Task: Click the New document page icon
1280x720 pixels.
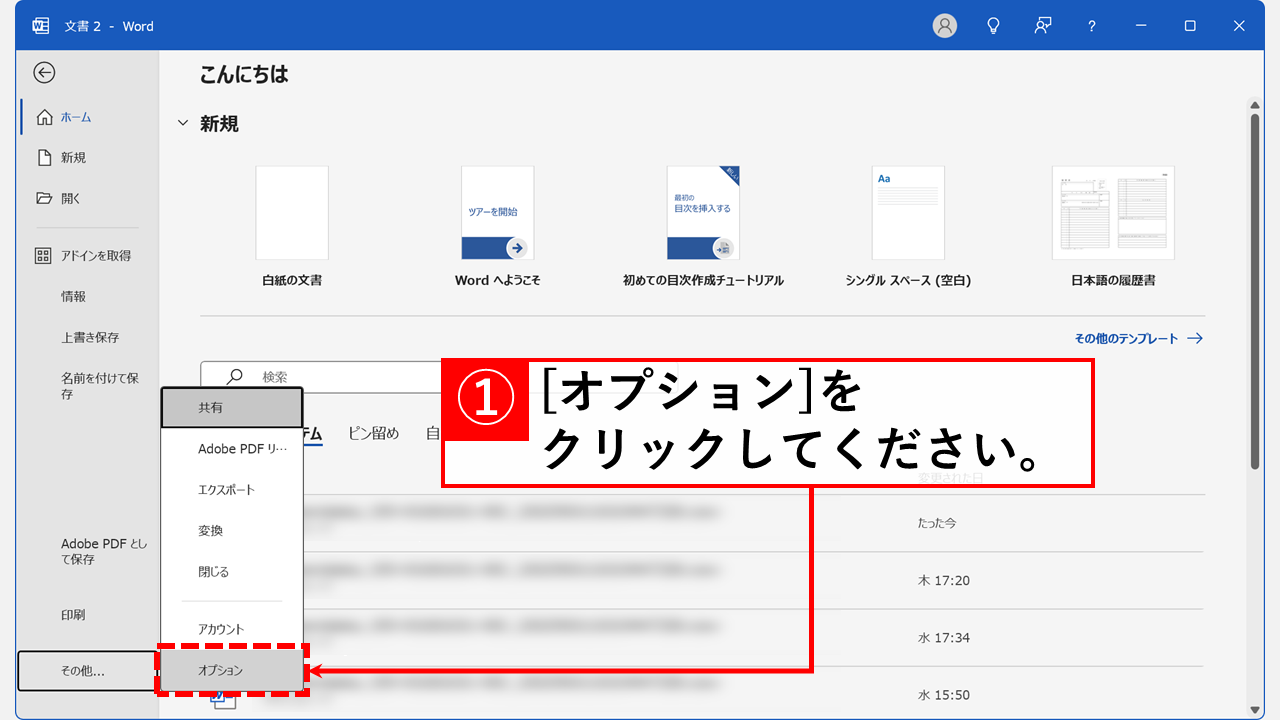Action: [44, 158]
